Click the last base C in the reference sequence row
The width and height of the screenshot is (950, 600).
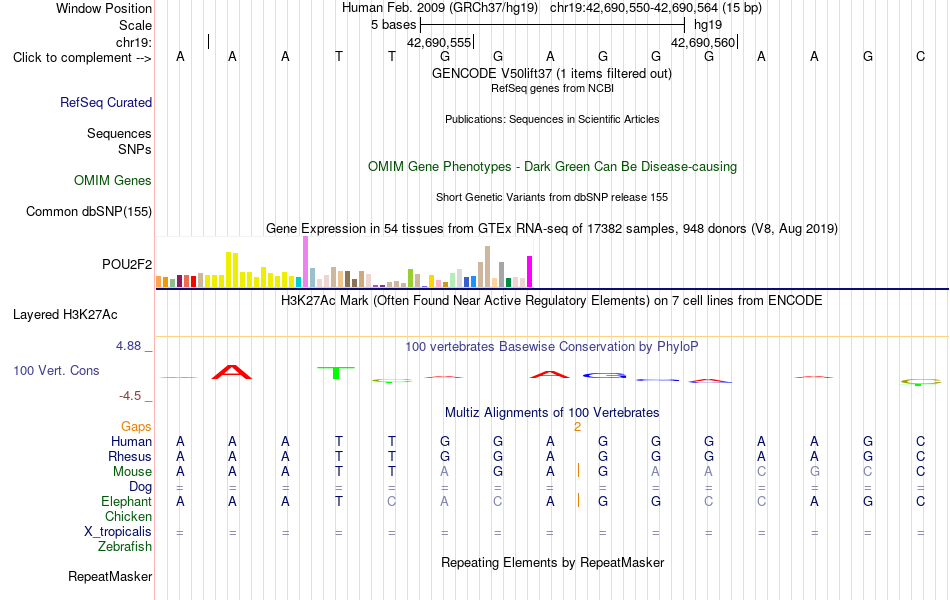[920, 56]
